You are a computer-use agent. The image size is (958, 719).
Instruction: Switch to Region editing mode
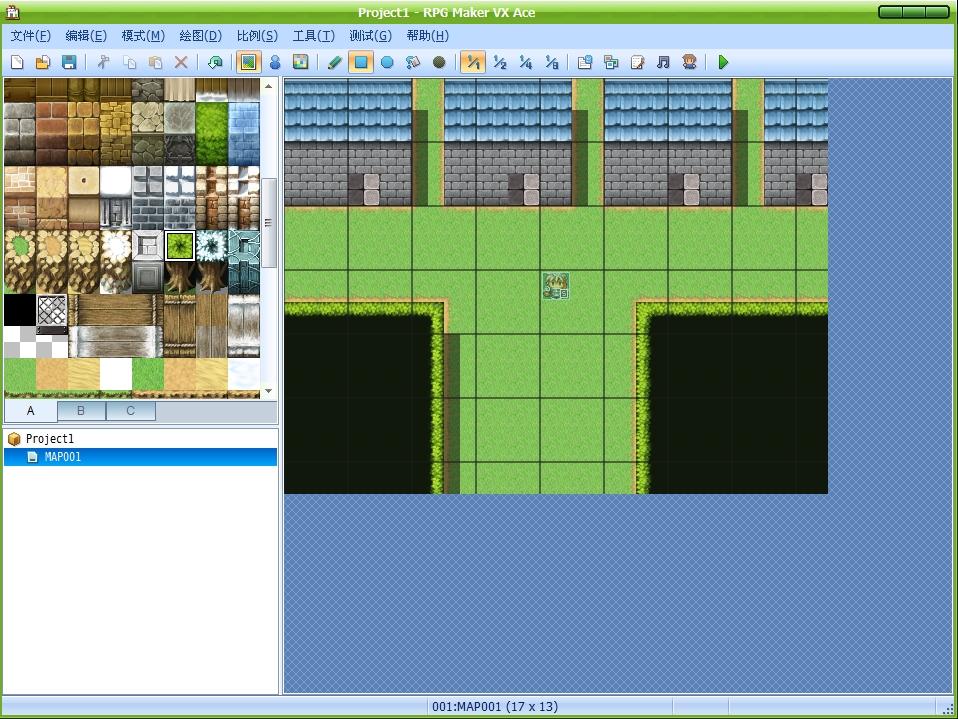pos(301,62)
